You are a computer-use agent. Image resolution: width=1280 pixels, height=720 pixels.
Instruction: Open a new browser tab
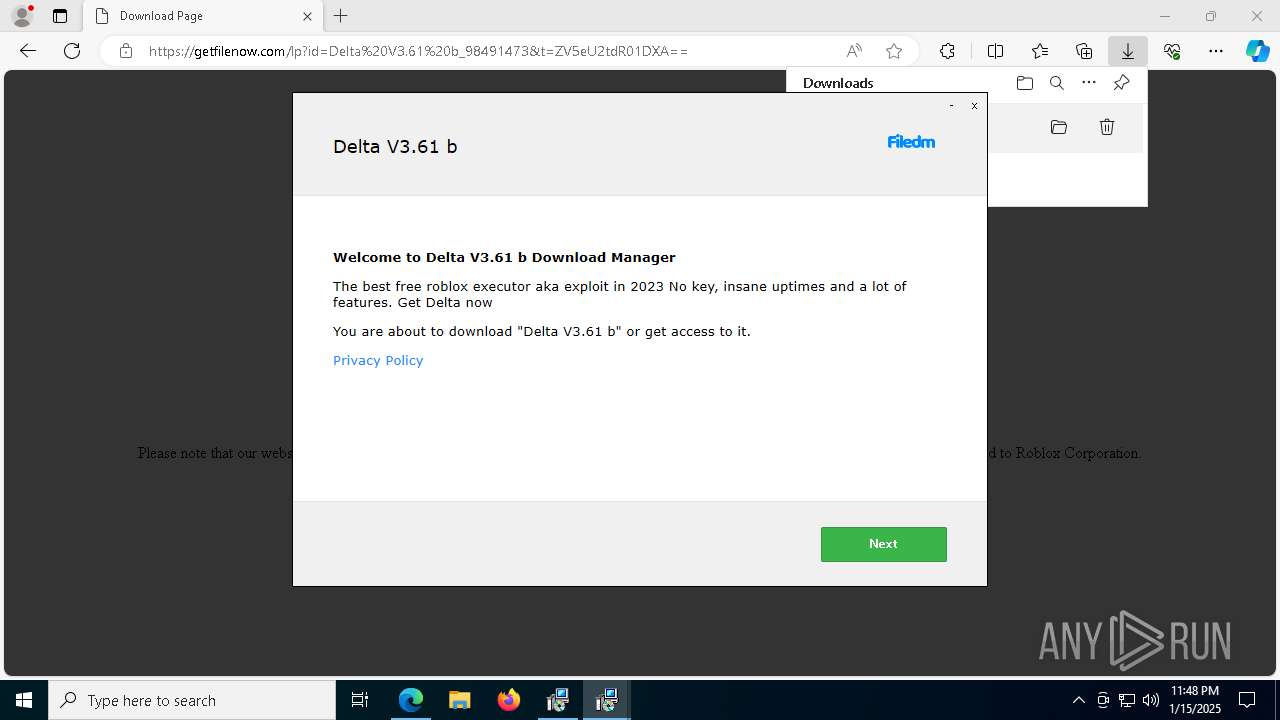(x=341, y=16)
